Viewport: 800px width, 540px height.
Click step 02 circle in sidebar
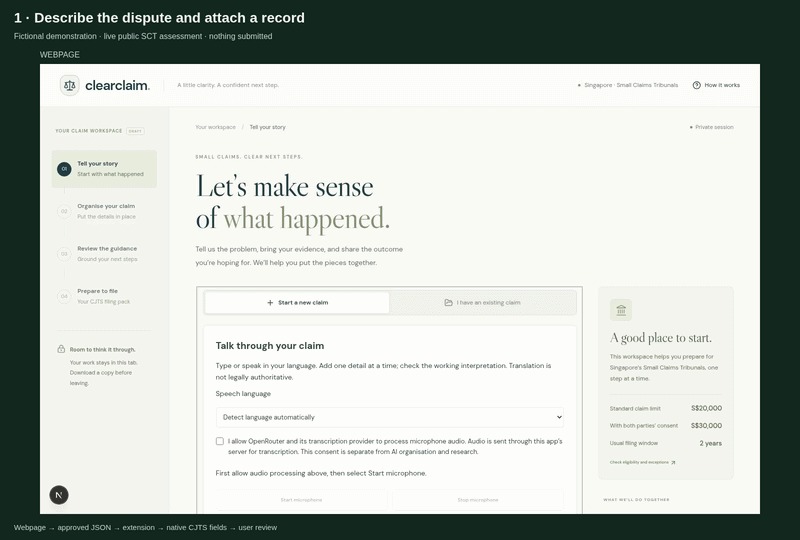[x=64, y=211]
